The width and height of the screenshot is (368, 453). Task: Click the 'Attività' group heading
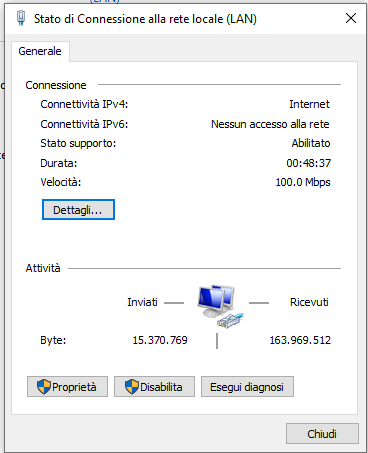tap(43, 268)
